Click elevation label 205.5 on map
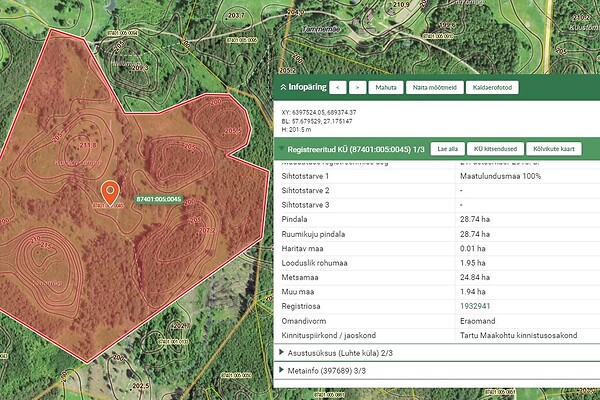Viewport: 600px width, 400px height. tap(233, 131)
